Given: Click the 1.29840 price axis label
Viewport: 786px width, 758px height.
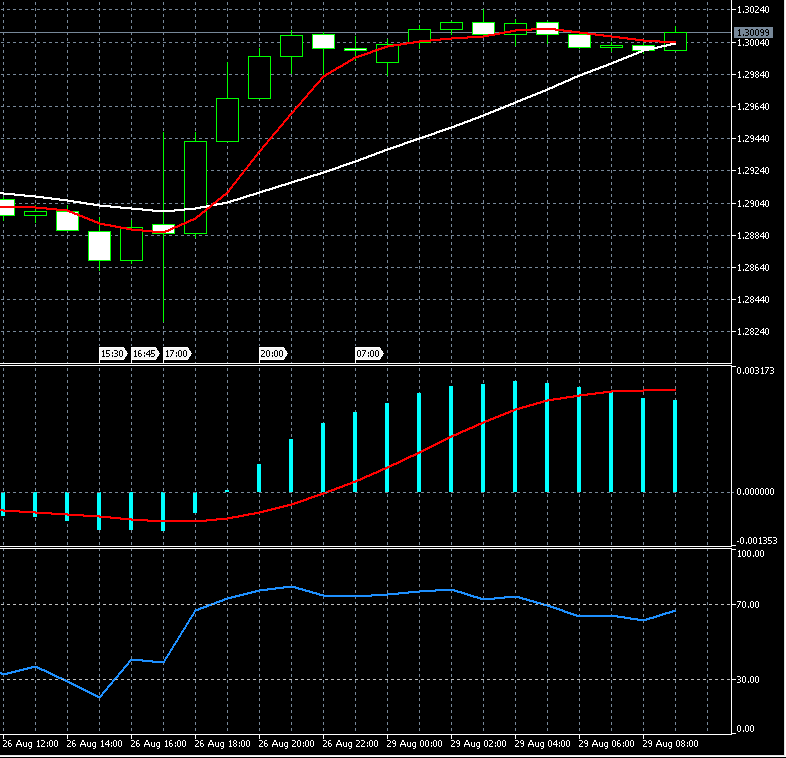Looking at the screenshot, I should pyautogui.click(x=753, y=75).
